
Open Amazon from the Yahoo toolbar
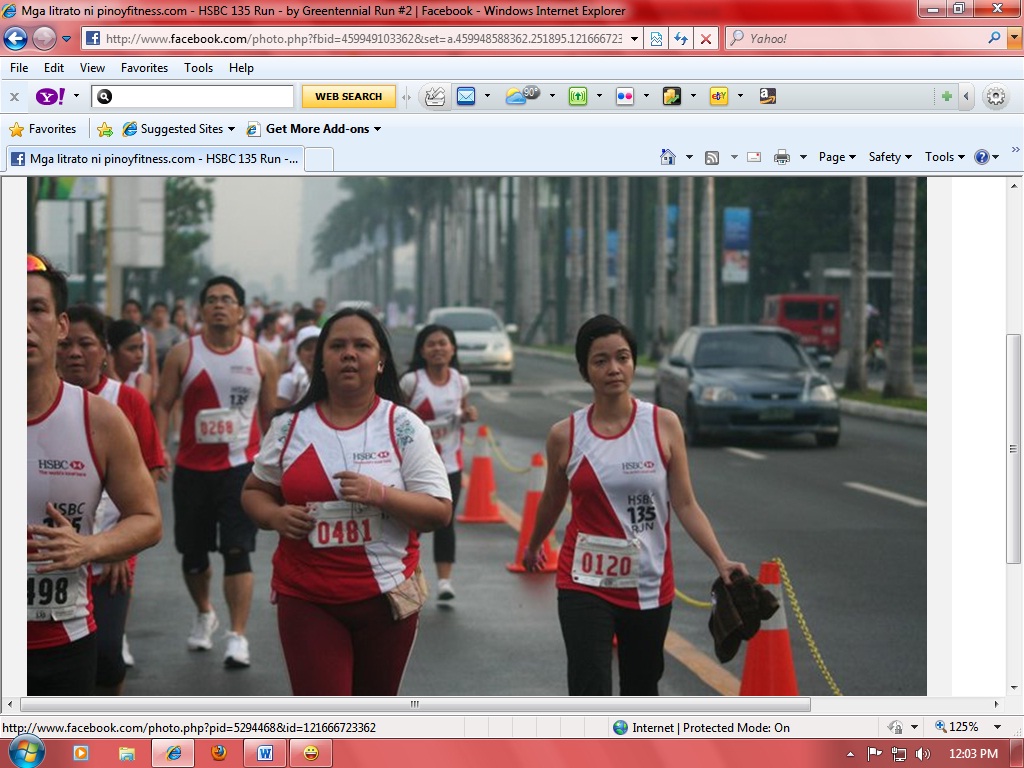[x=765, y=97]
